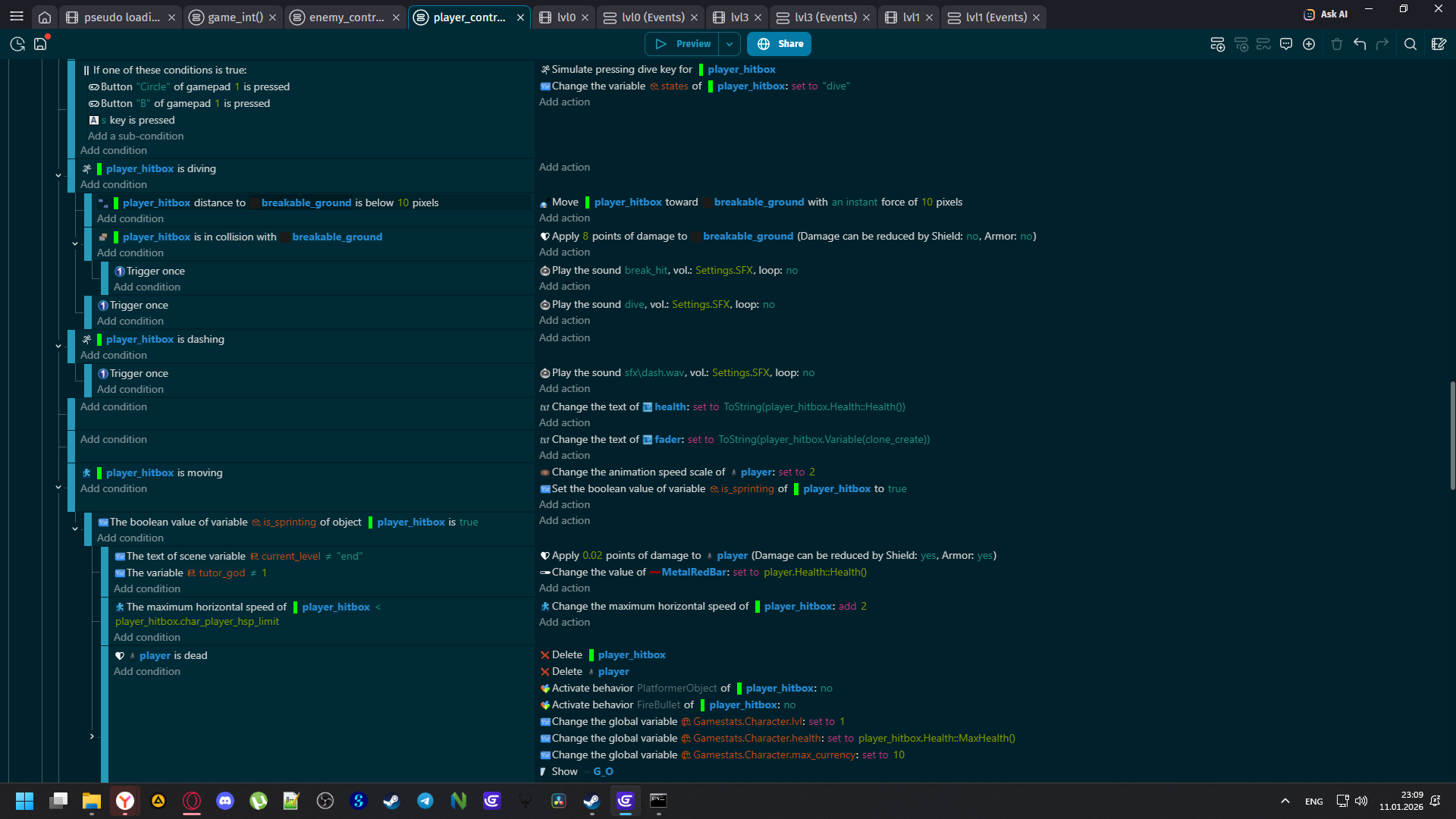This screenshot has height=819, width=1456.
Task: Click the vertical scrollbar thumb
Action: coord(1451,436)
